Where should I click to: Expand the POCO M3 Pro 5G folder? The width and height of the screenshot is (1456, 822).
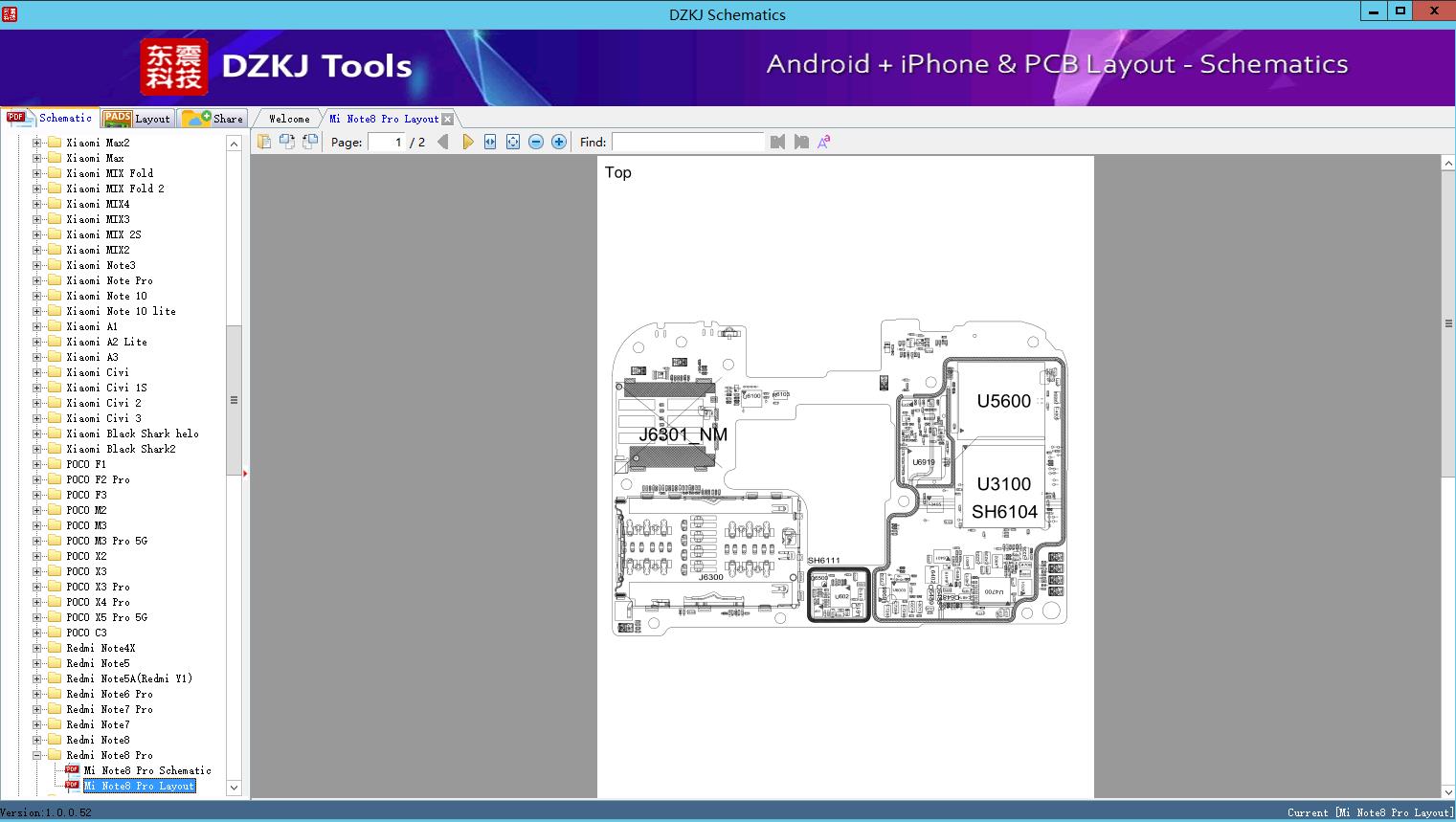click(x=36, y=541)
